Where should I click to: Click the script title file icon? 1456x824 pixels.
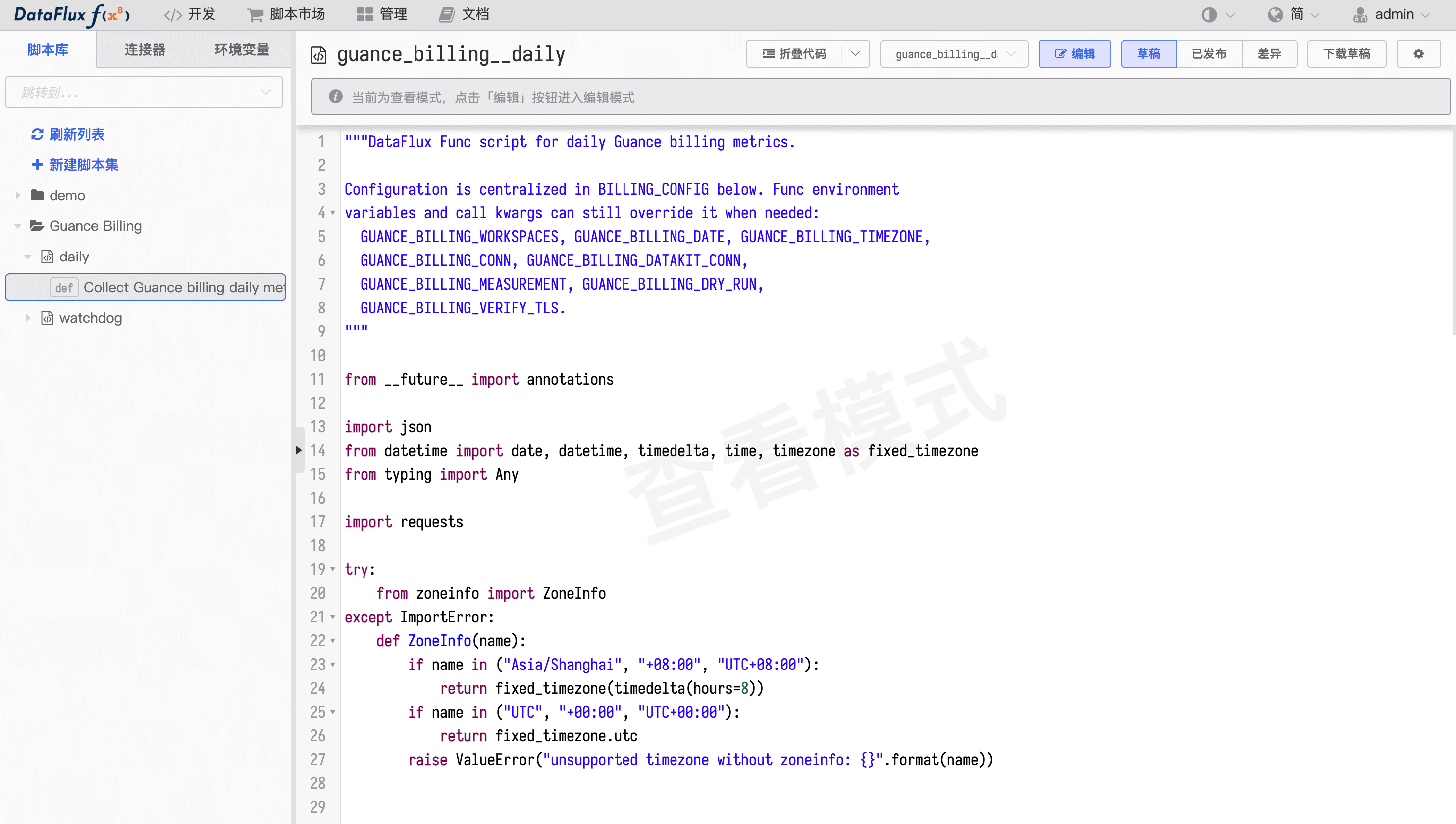318,55
